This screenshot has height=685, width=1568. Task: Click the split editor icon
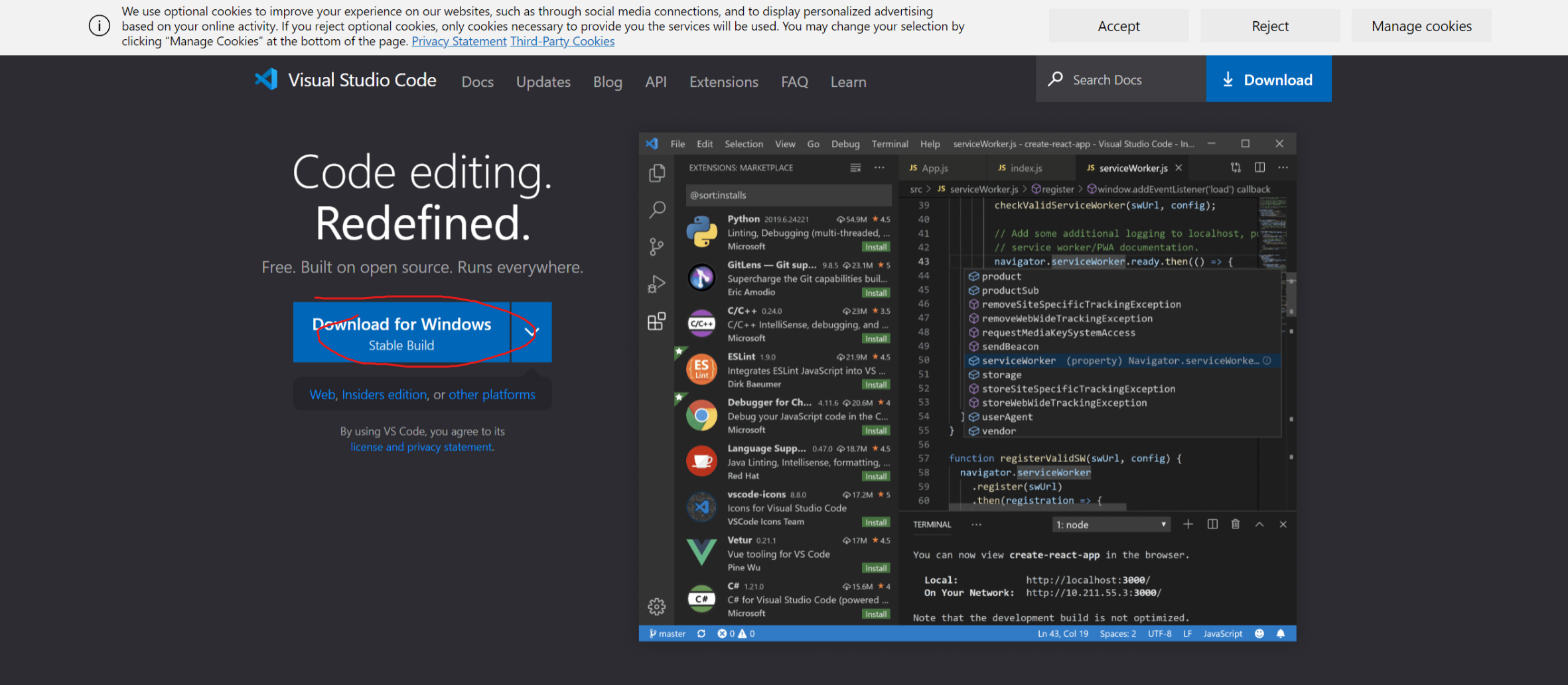point(1259,168)
